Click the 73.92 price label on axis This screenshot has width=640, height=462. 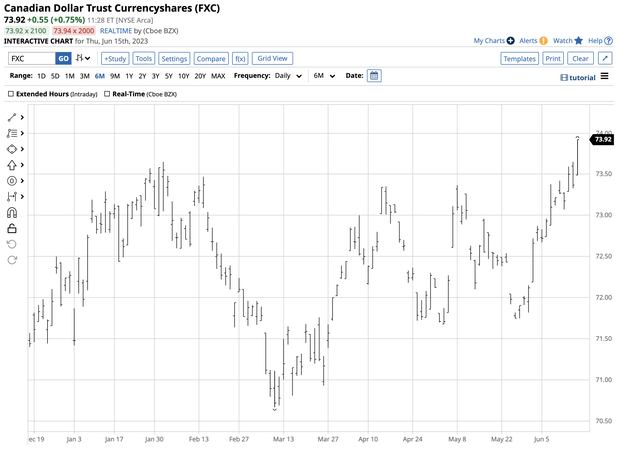tap(602, 140)
